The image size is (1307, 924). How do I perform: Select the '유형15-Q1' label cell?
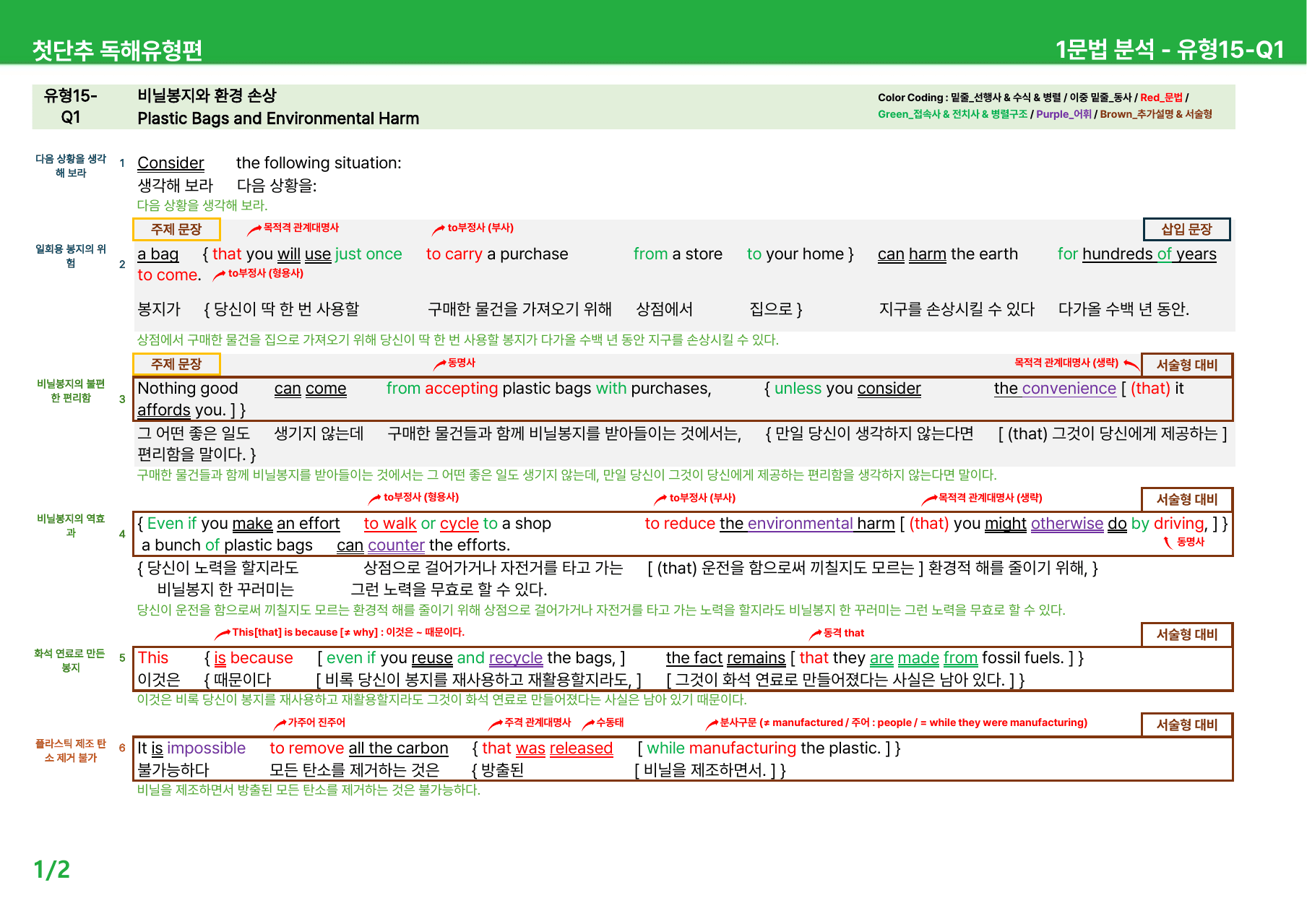pos(71,106)
